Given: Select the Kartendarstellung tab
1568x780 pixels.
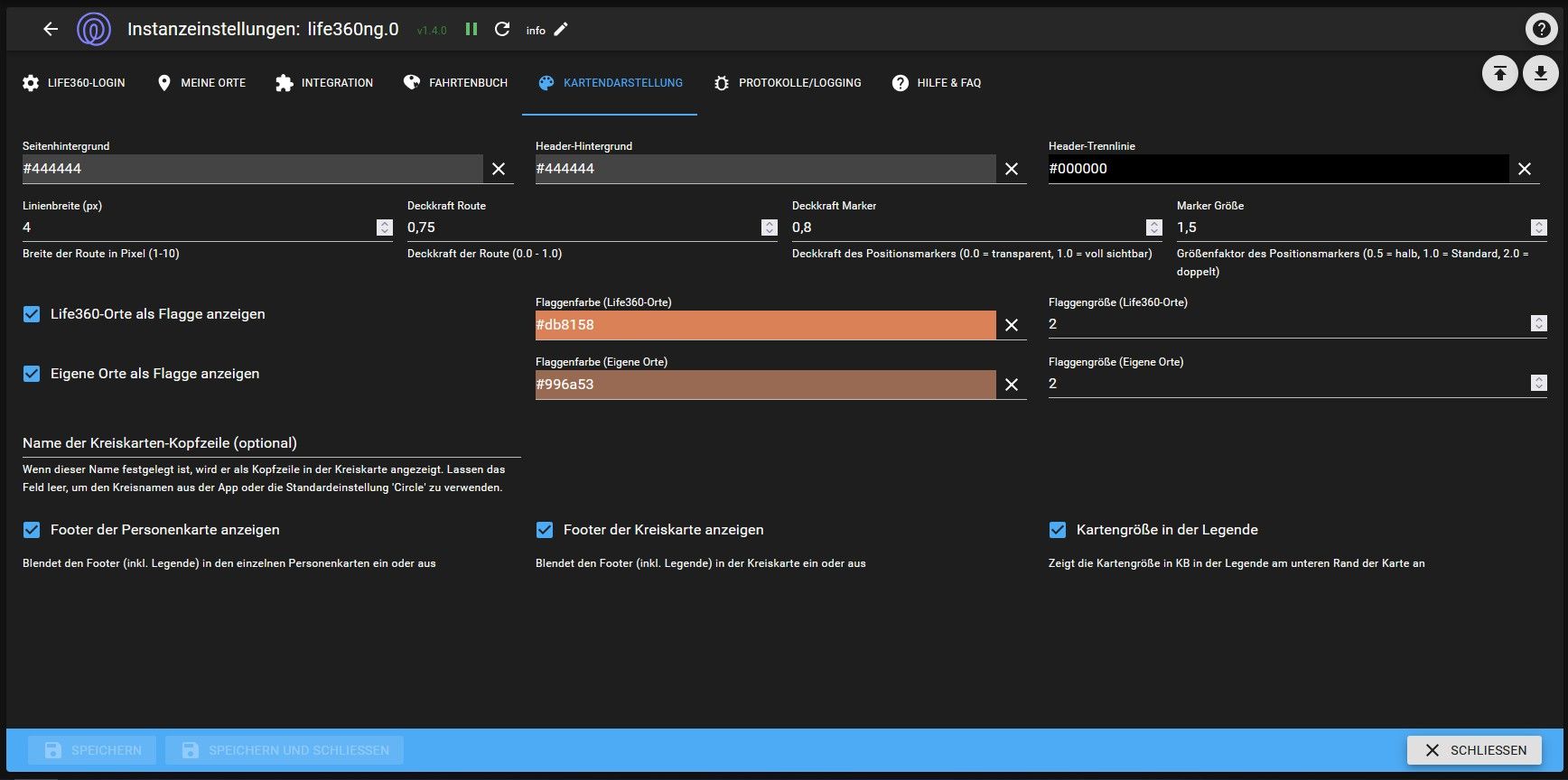Looking at the screenshot, I should click(610, 83).
